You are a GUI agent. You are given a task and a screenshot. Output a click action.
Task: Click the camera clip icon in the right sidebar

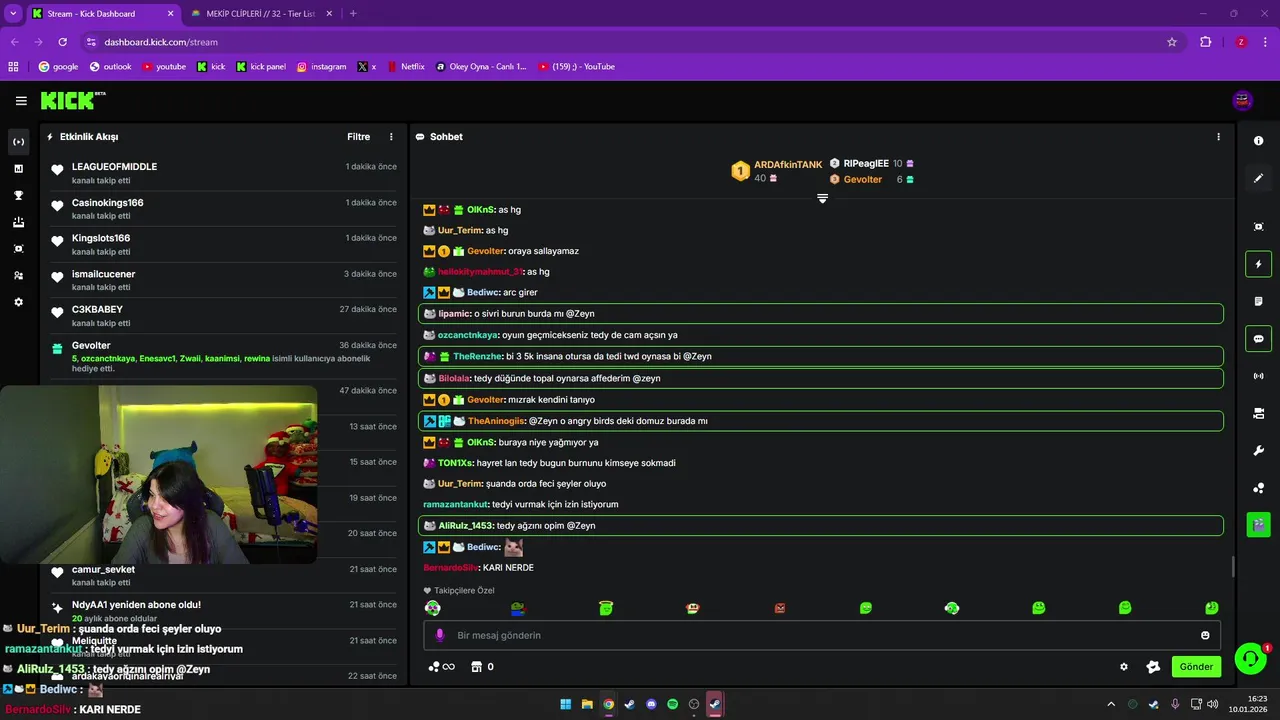click(x=1259, y=413)
